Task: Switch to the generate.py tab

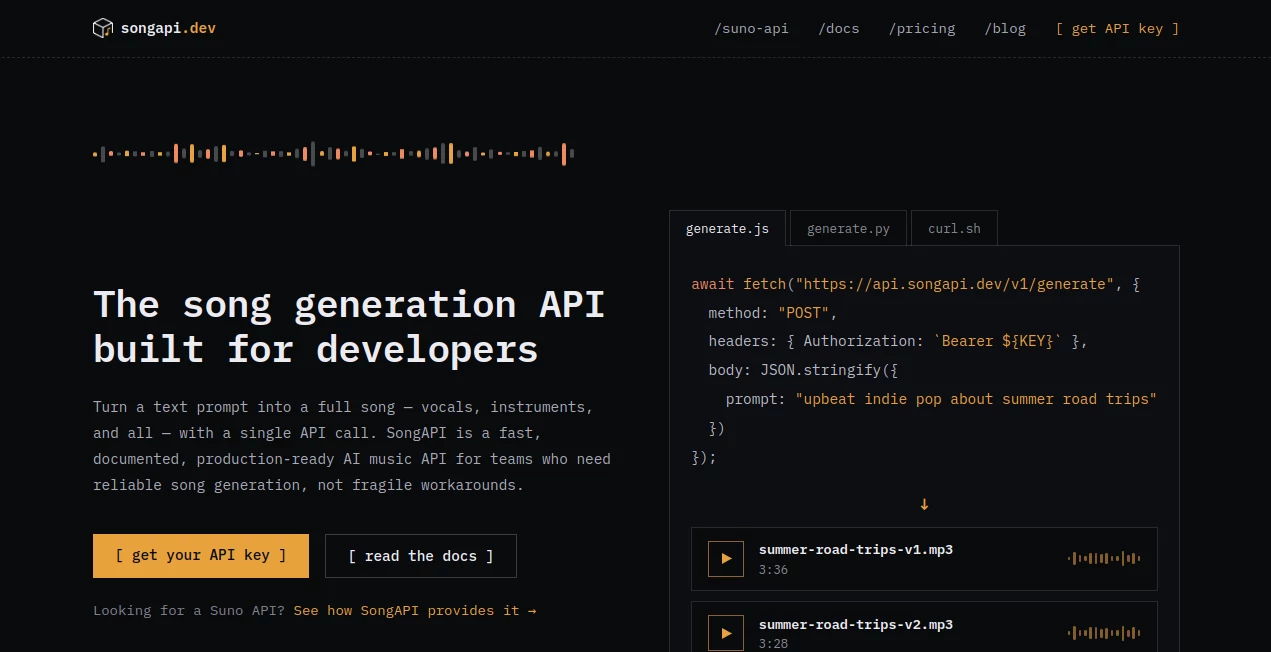Action: pos(848,228)
